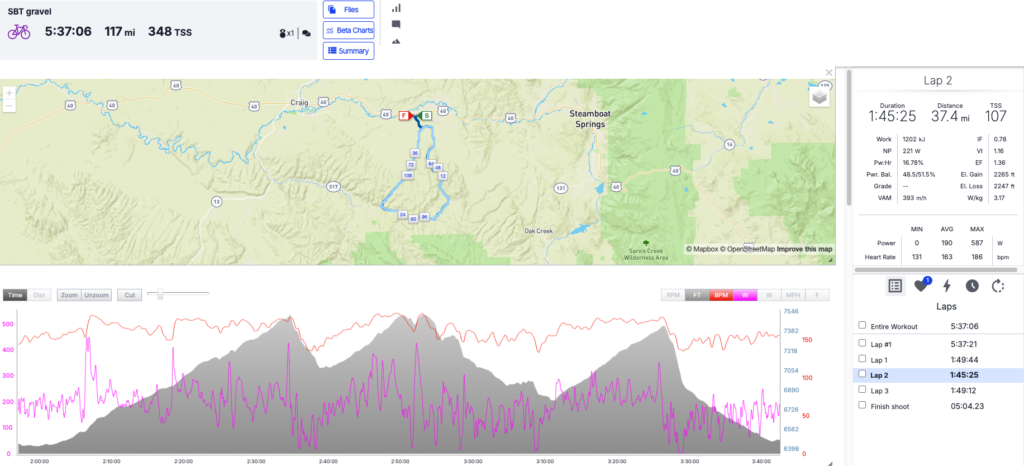Image resolution: width=1024 pixels, height=466 pixels.
Task: Switch chart axis to Dist
Action: (x=40, y=295)
